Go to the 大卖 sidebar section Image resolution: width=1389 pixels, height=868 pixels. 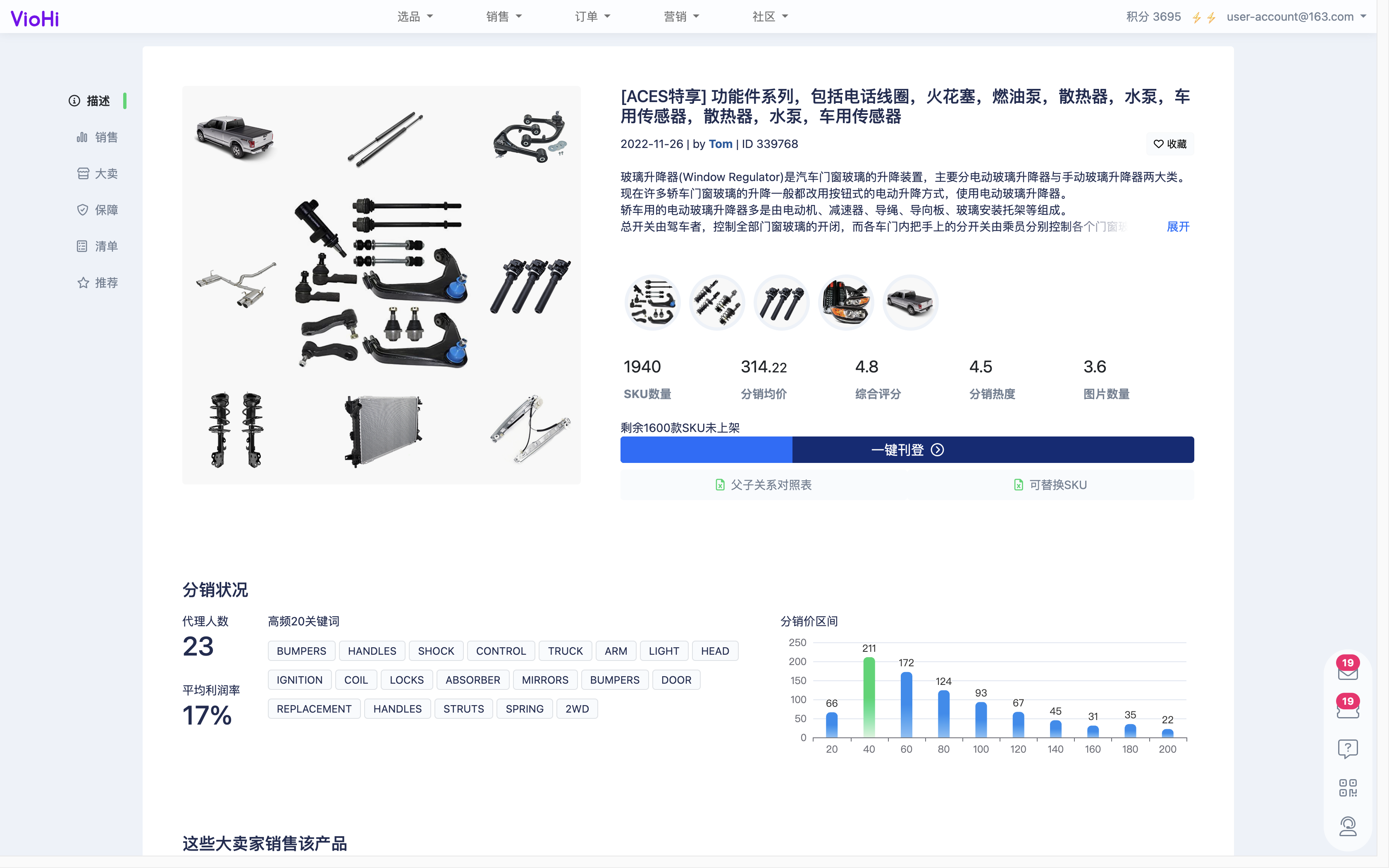96,173
